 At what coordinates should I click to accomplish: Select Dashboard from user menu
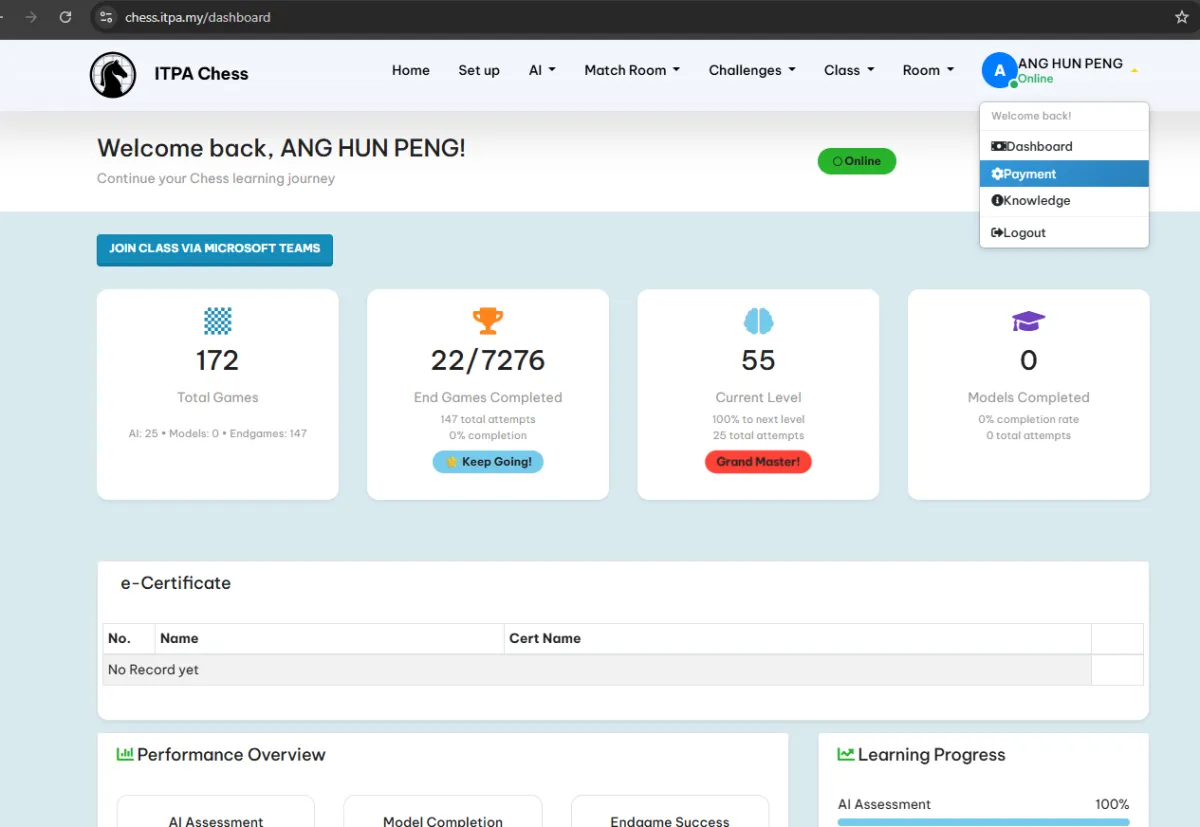point(1064,146)
